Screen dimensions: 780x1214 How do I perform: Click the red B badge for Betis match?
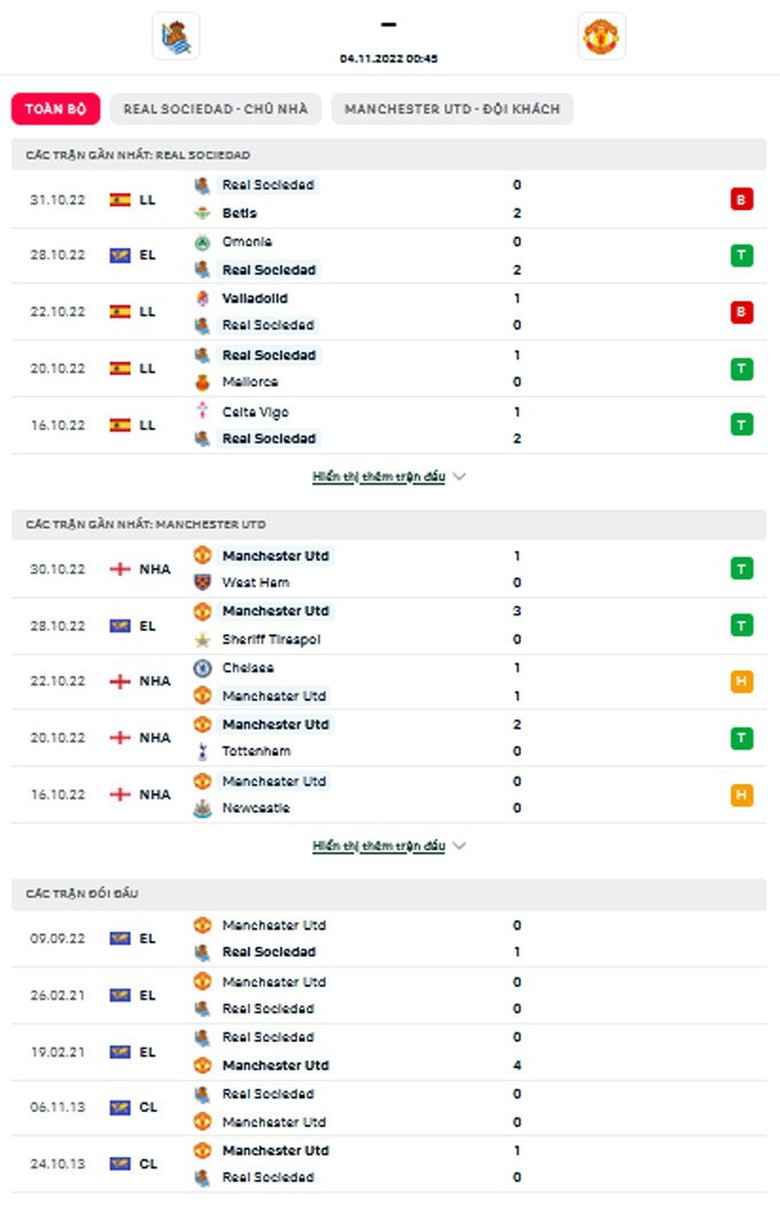coord(741,199)
